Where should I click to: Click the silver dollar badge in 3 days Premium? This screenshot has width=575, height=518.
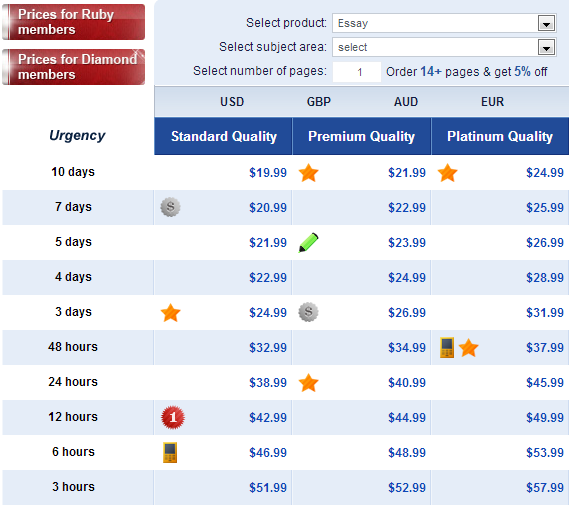tap(308, 312)
